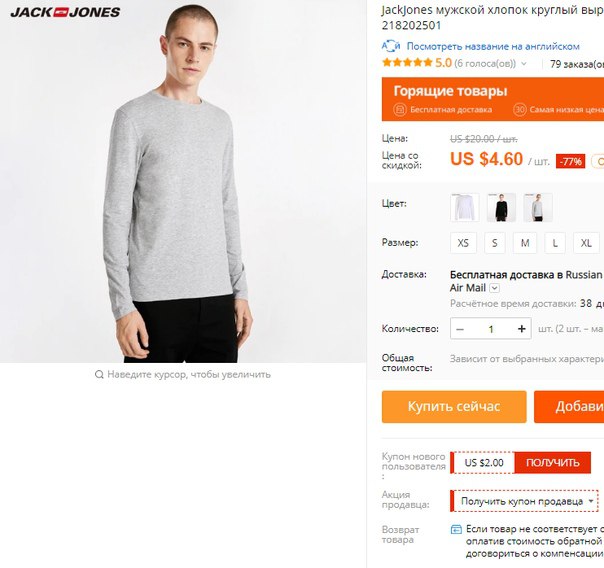Select size XS
The height and width of the screenshot is (568, 604).
click(463, 243)
